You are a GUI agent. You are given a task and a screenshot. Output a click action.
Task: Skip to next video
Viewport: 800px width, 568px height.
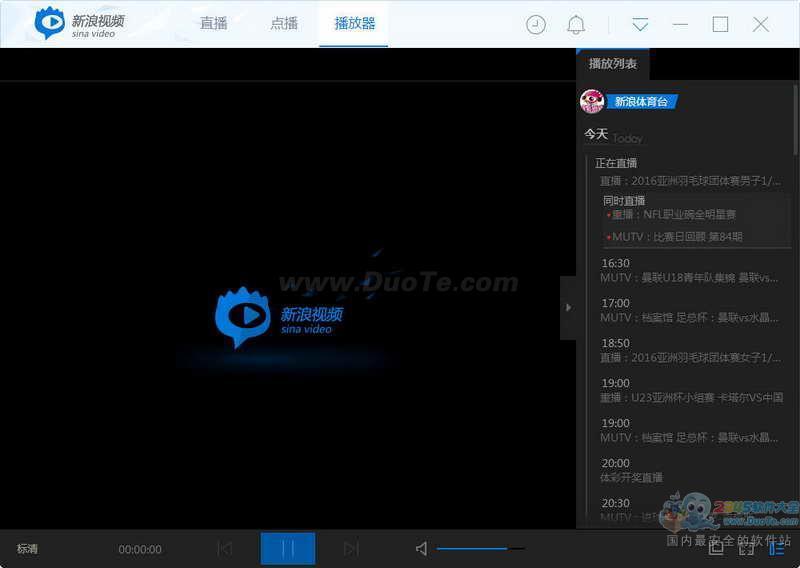point(351,548)
